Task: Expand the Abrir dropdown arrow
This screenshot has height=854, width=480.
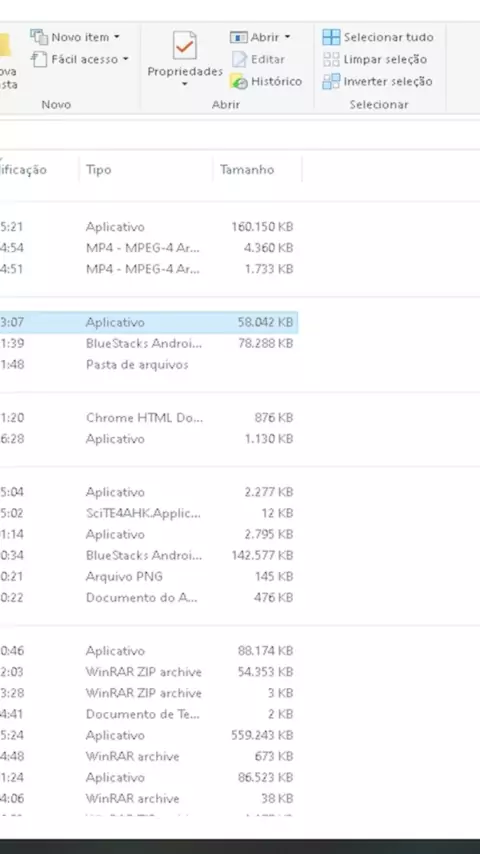Action: (x=287, y=38)
